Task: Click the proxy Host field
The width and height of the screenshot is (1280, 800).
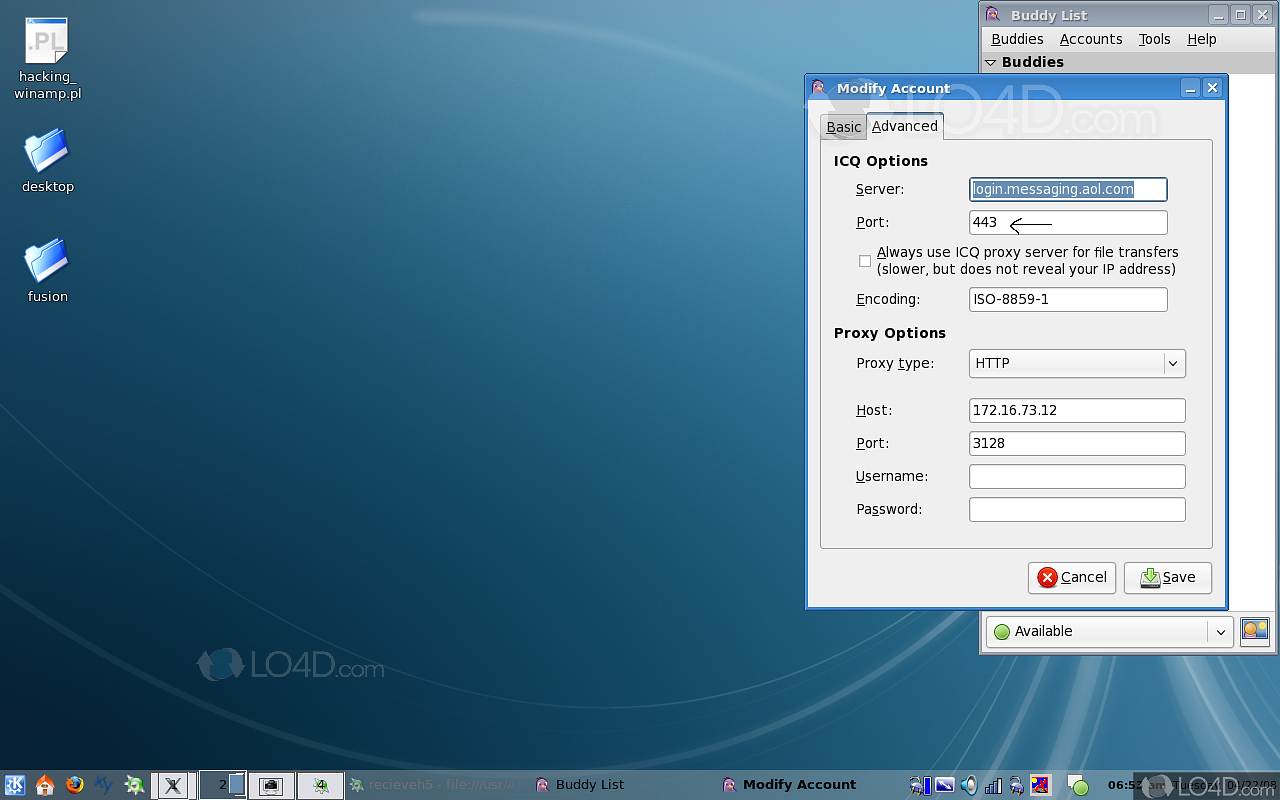Action: coord(1077,410)
